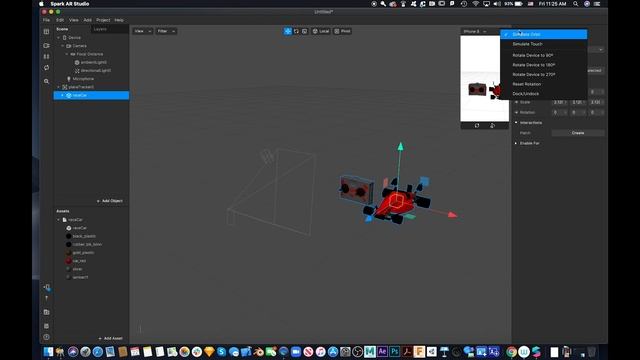Select ambientLight0 in the scene tree
640x360 pixels.
93,62
